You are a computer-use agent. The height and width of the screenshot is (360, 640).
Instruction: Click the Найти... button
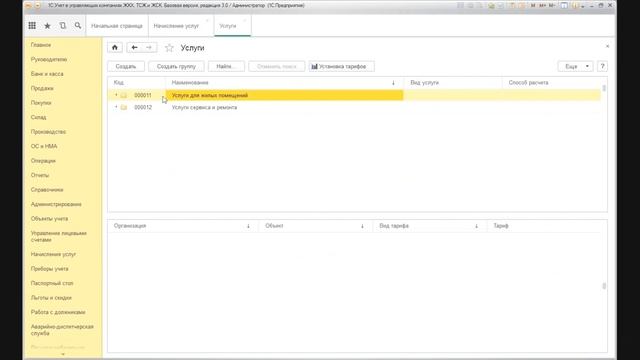tap(226, 67)
